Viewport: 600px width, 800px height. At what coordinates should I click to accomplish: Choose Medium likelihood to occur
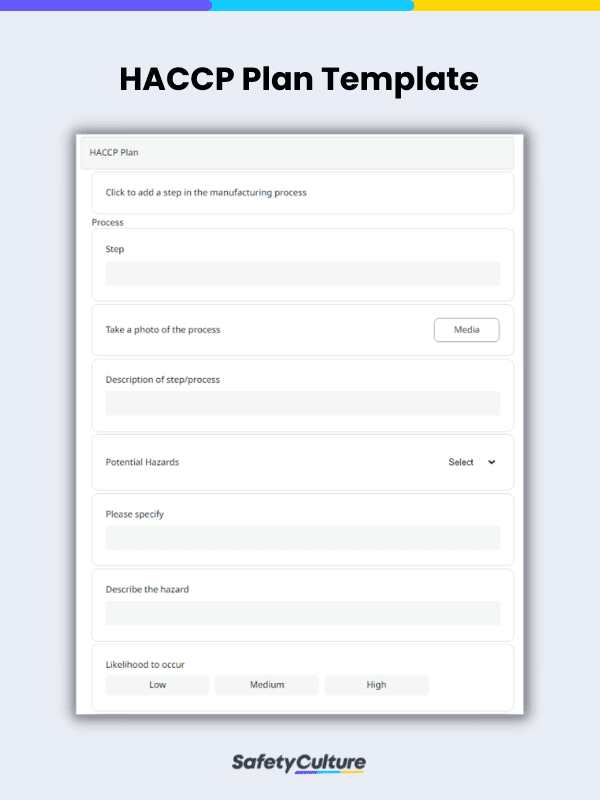click(x=267, y=685)
